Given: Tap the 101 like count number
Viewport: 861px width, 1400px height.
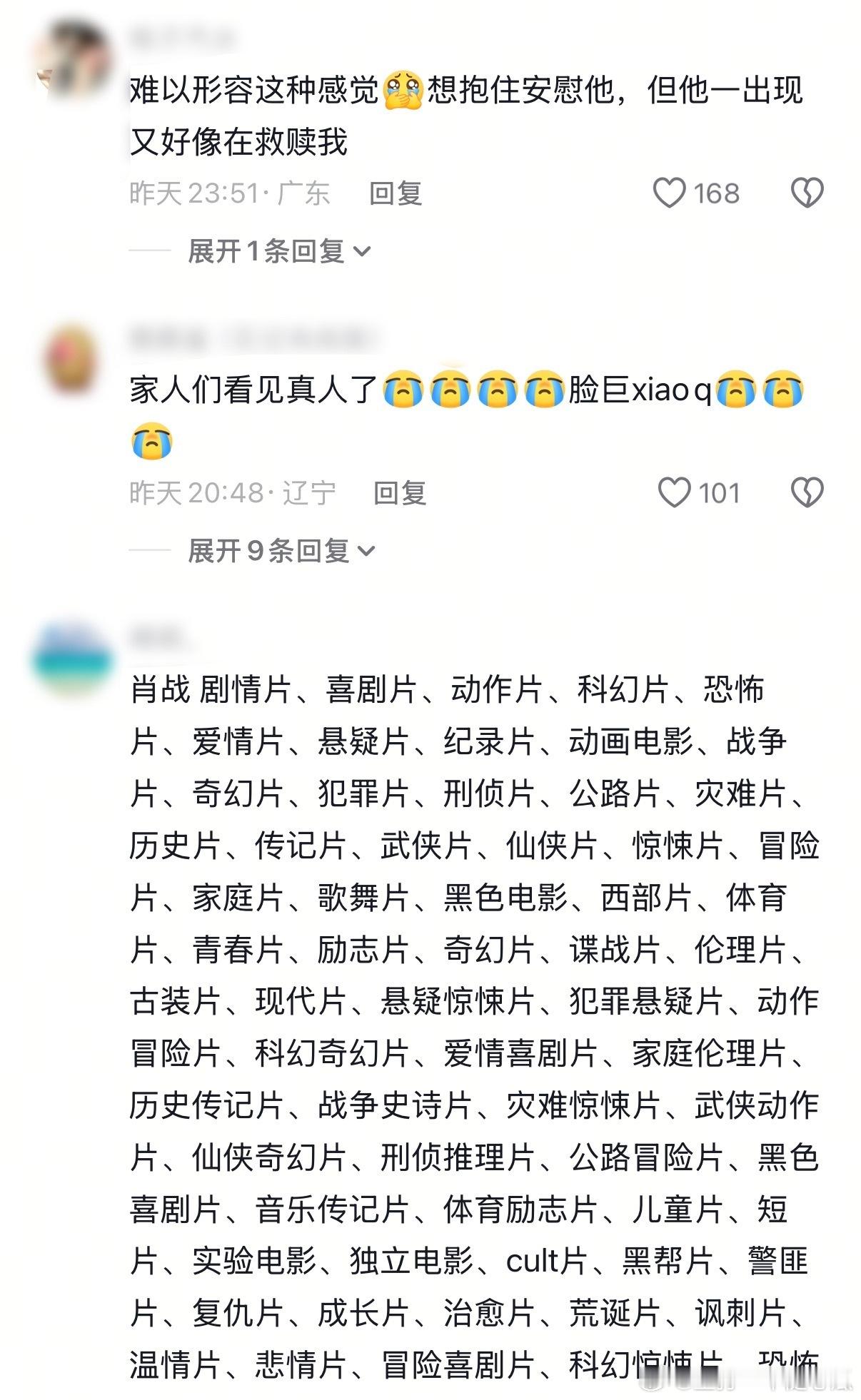Looking at the screenshot, I should point(720,493).
